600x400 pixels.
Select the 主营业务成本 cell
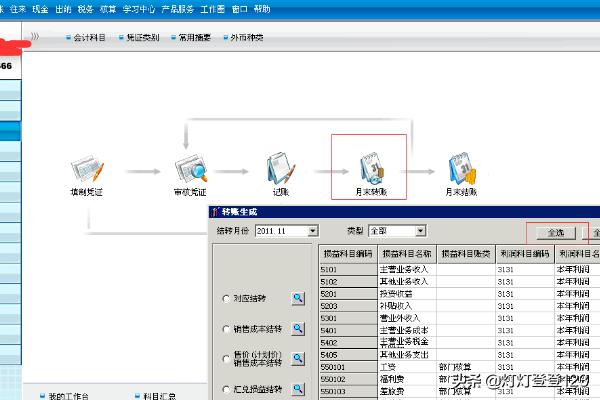tap(407, 330)
